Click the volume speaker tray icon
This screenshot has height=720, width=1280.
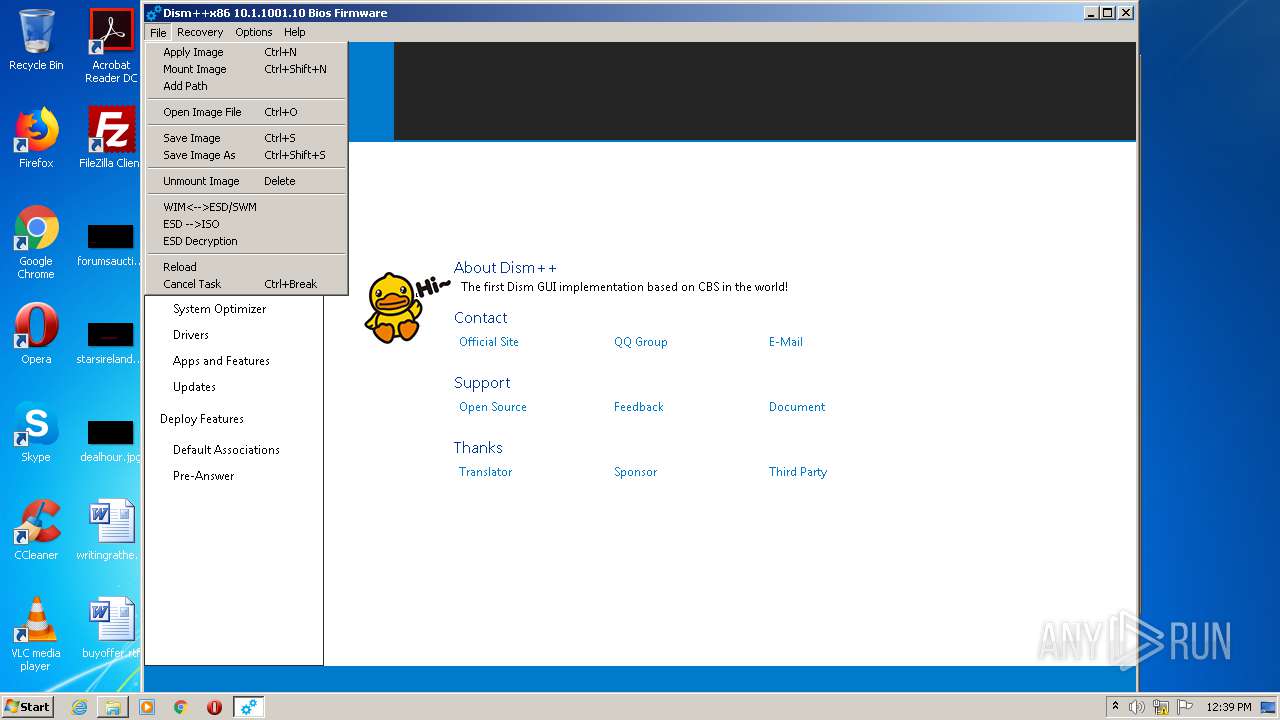pyautogui.click(x=1137, y=707)
